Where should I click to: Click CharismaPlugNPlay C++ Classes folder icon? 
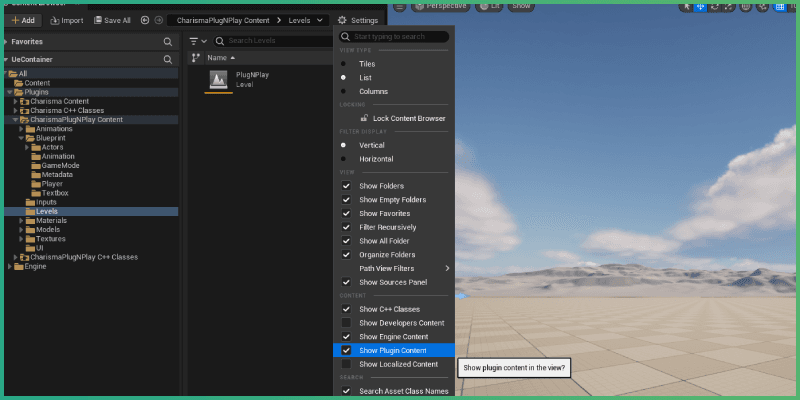pyautogui.click(x=24, y=257)
